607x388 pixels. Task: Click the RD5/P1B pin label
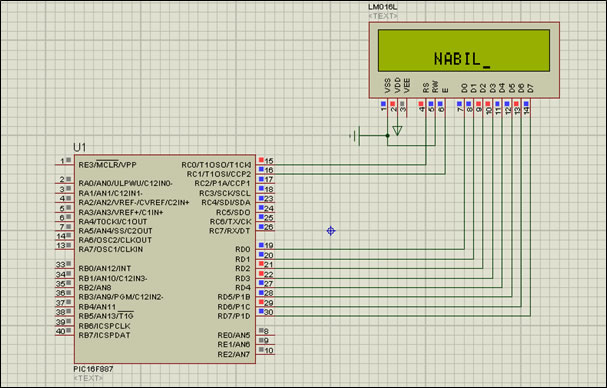234,297
